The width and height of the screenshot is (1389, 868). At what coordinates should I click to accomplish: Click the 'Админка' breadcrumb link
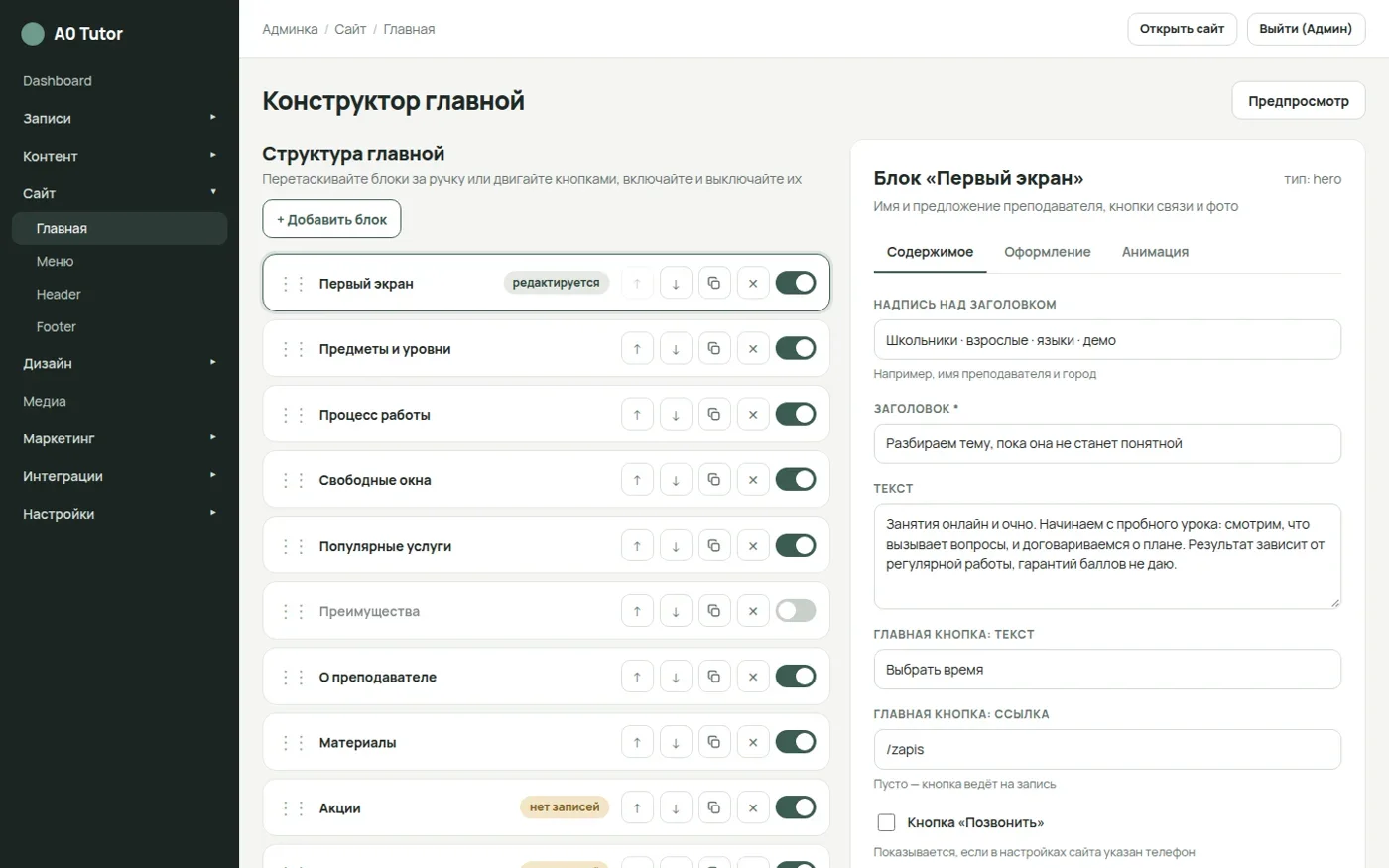coord(290,29)
